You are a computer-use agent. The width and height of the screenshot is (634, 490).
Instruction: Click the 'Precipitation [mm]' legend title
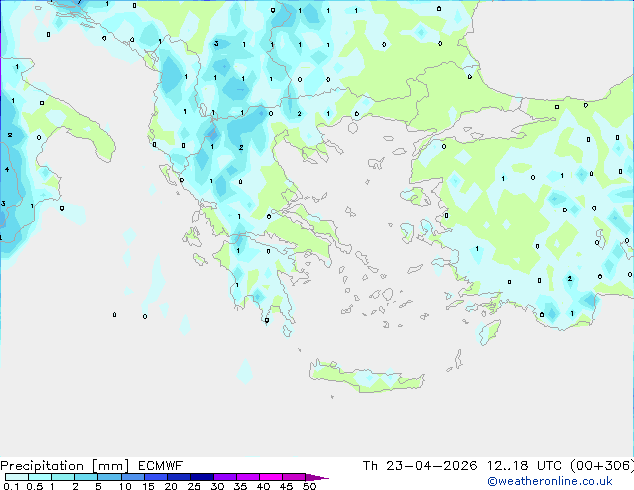click(x=65, y=466)
